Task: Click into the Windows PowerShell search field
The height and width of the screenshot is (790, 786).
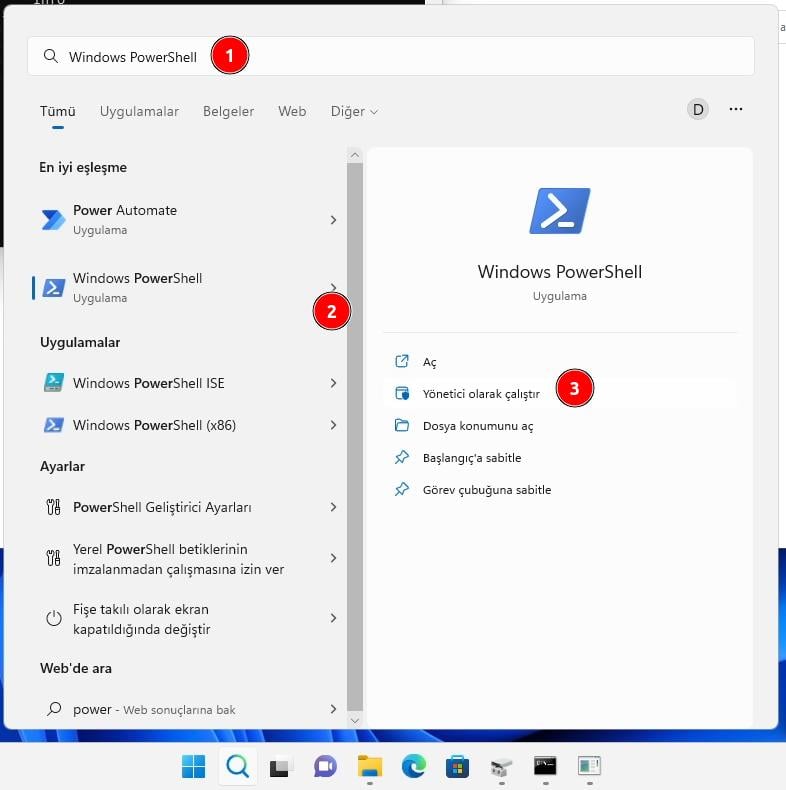Action: pos(390,56)
